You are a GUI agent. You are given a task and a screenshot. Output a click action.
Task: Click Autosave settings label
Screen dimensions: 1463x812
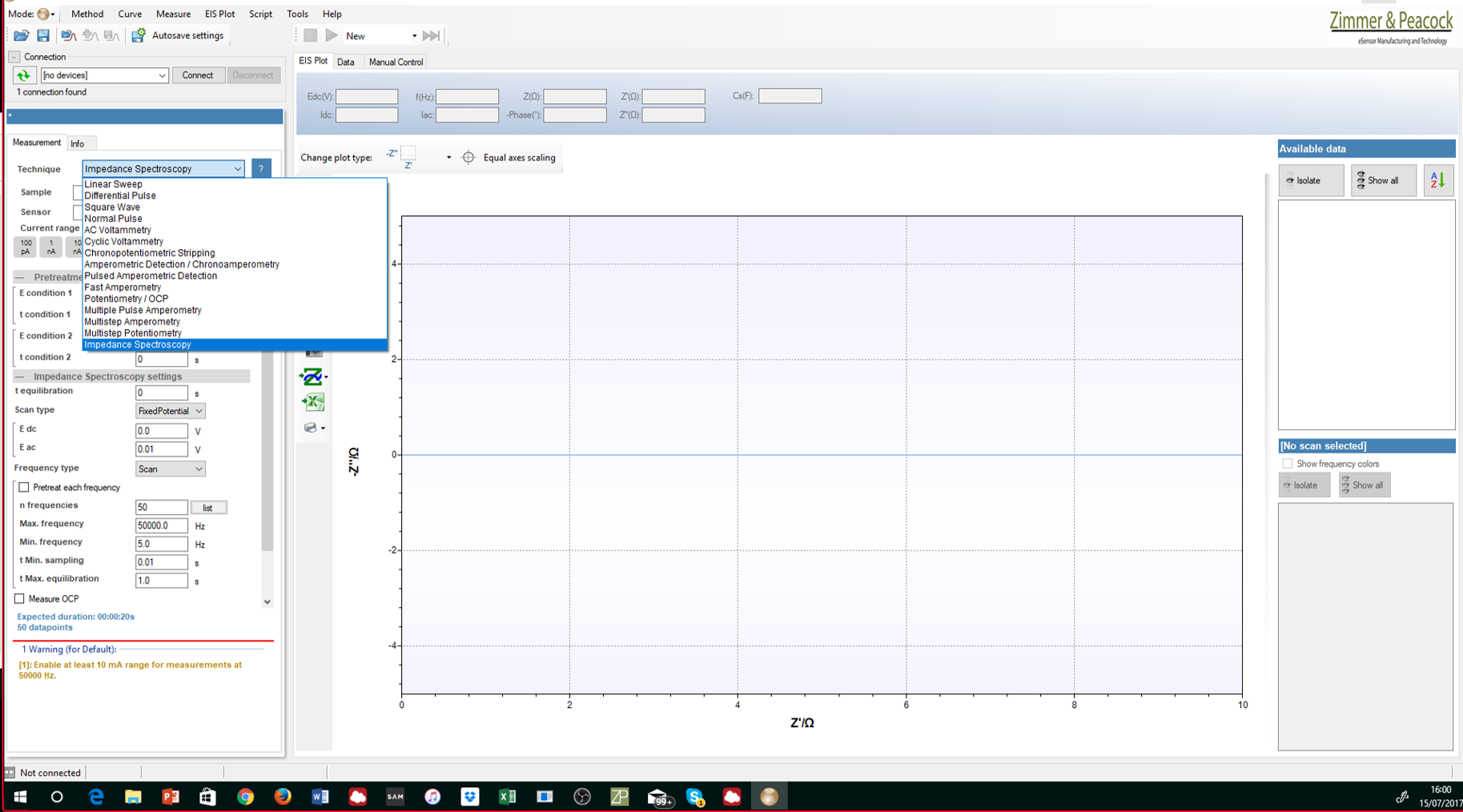click(187, 35)
